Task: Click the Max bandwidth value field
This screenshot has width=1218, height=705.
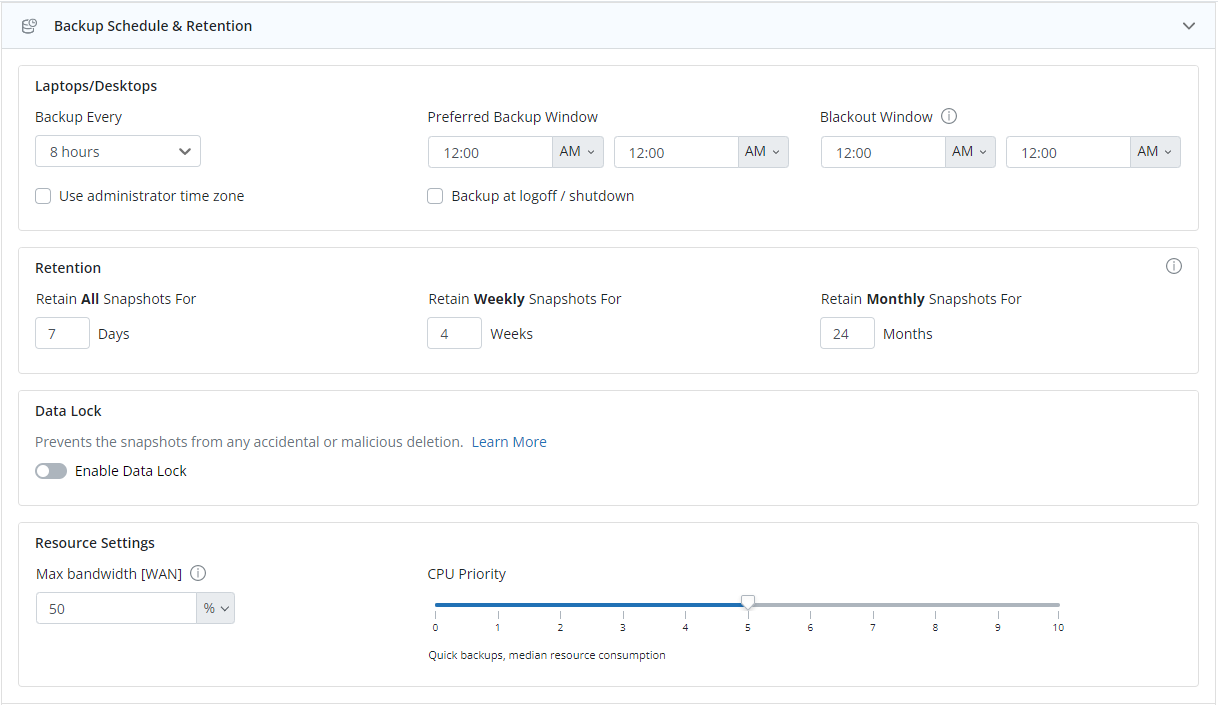Action: 116,608
